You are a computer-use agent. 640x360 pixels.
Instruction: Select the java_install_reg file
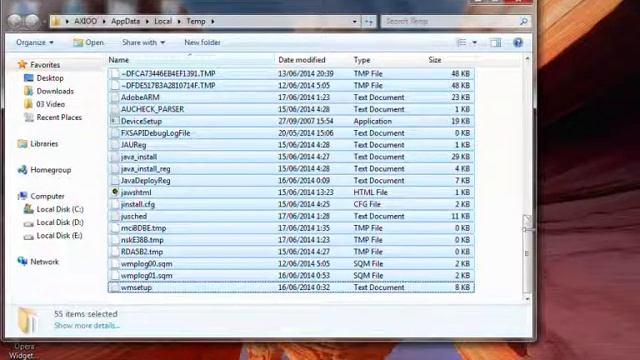tap(291, 169)
